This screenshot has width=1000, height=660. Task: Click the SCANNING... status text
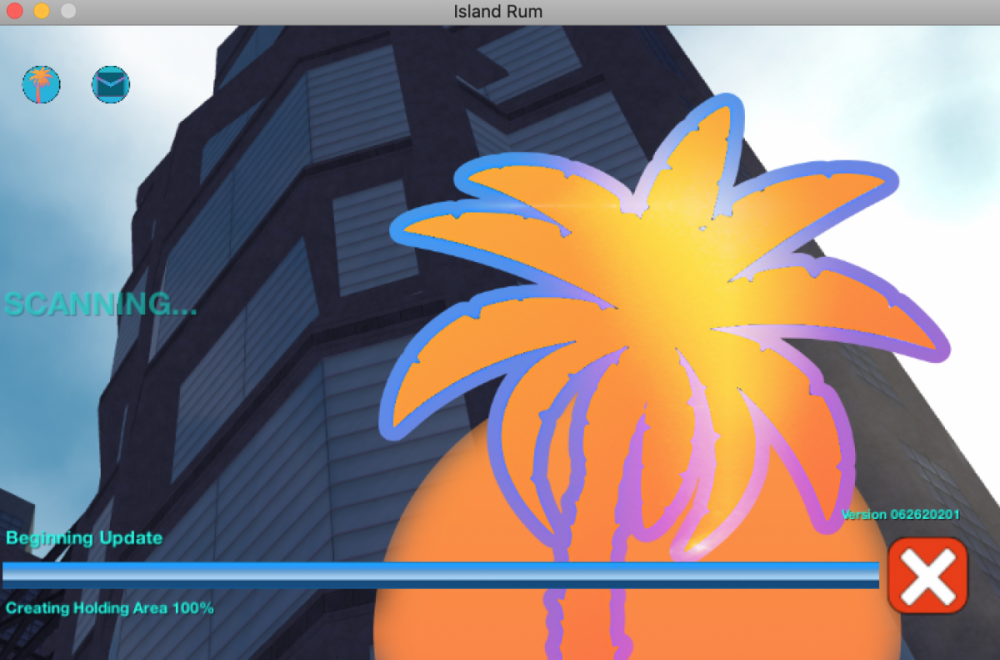click(100, 304)
